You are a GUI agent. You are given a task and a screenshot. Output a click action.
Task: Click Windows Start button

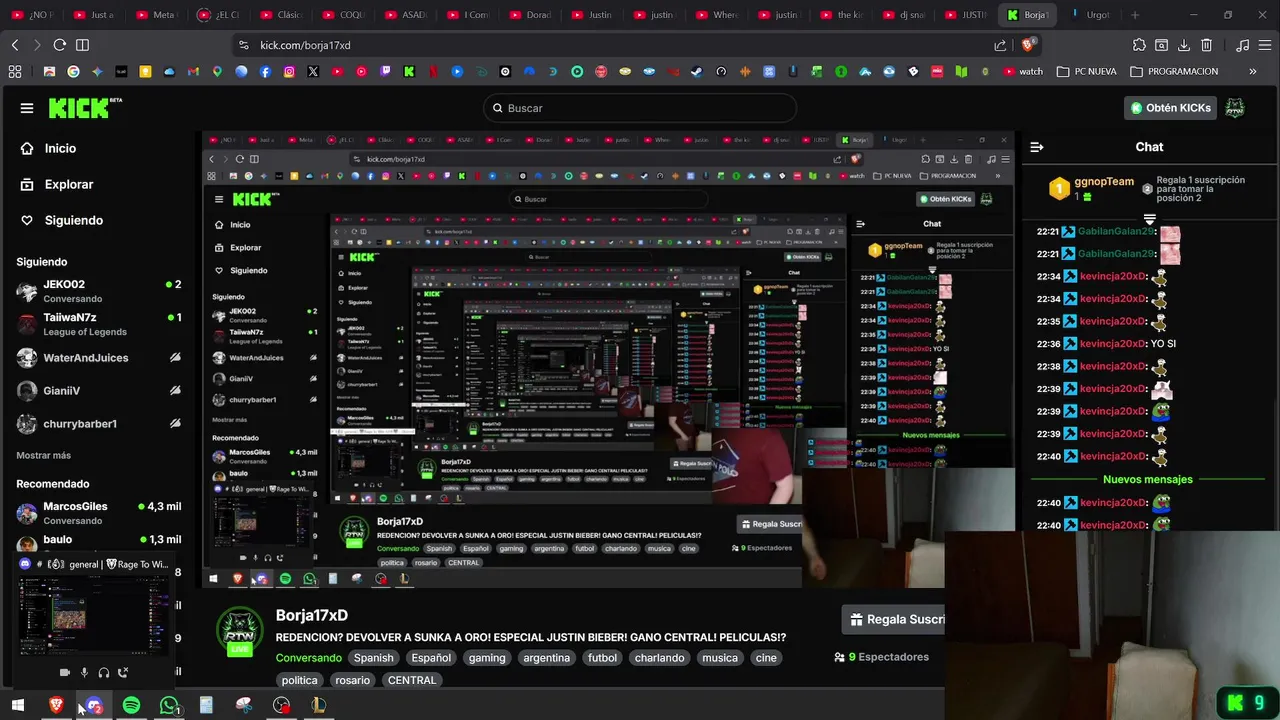[x=17, y=705]
